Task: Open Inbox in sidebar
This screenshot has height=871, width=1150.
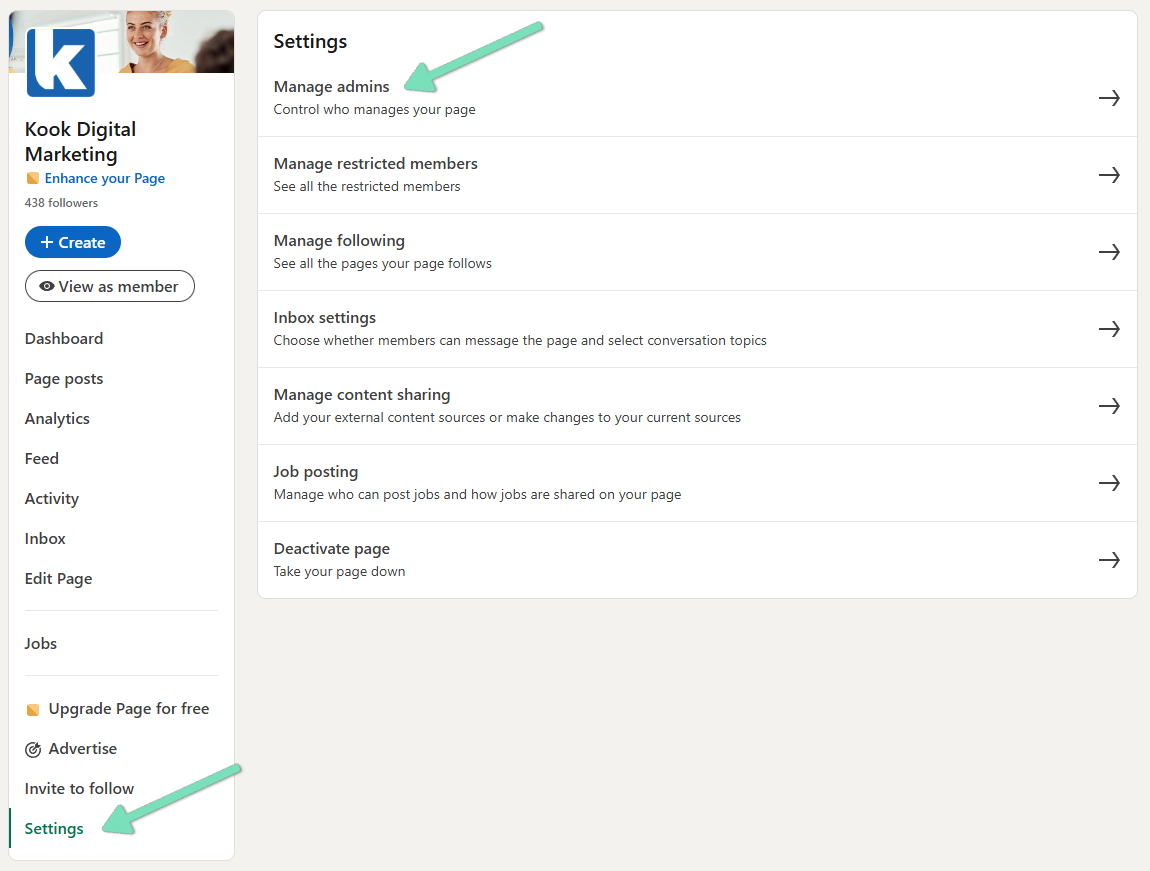Action: [45, 539]
